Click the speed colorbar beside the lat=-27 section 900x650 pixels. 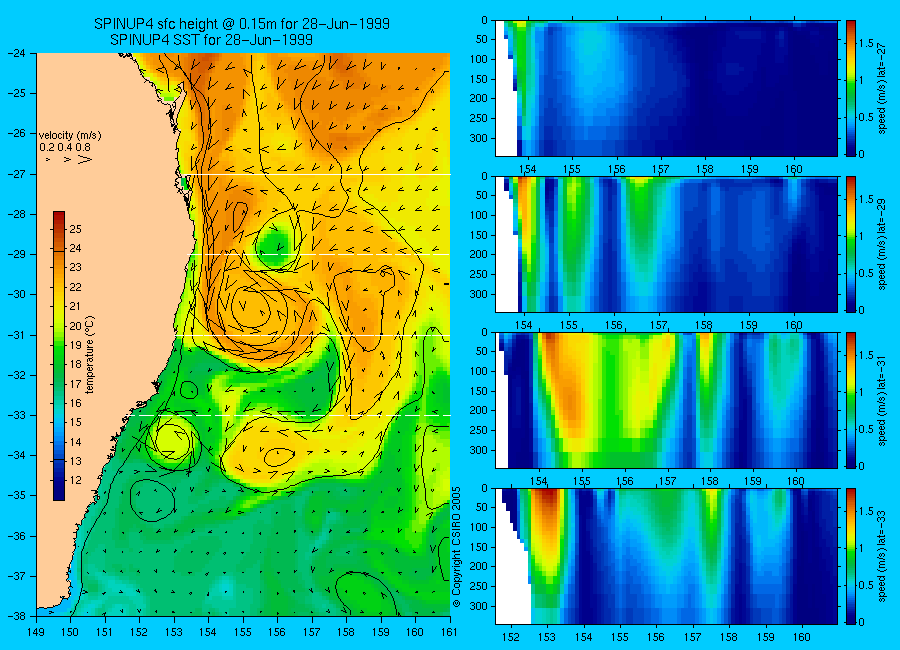pos(851,88)
